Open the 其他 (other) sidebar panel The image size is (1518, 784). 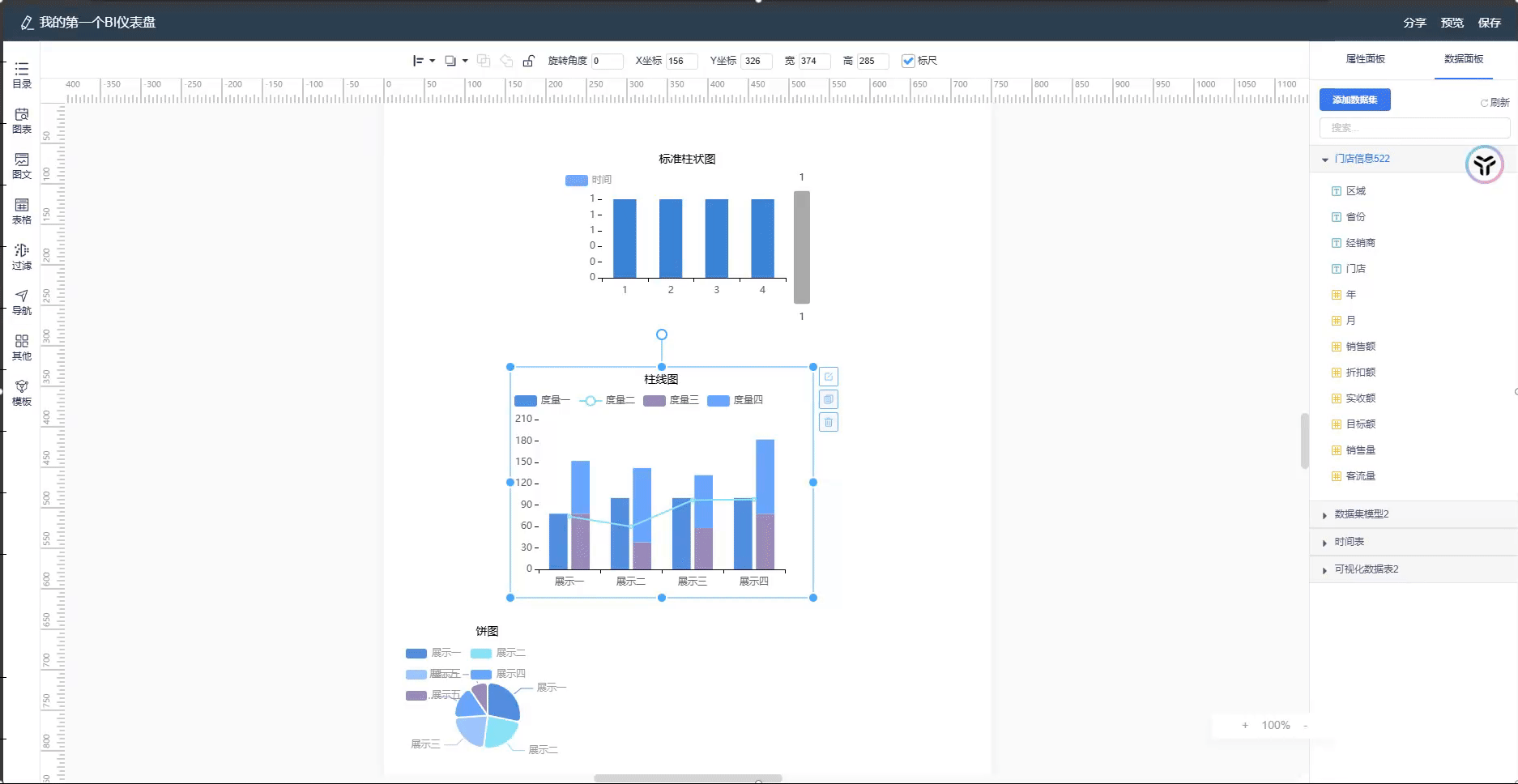tap(22, 347)
